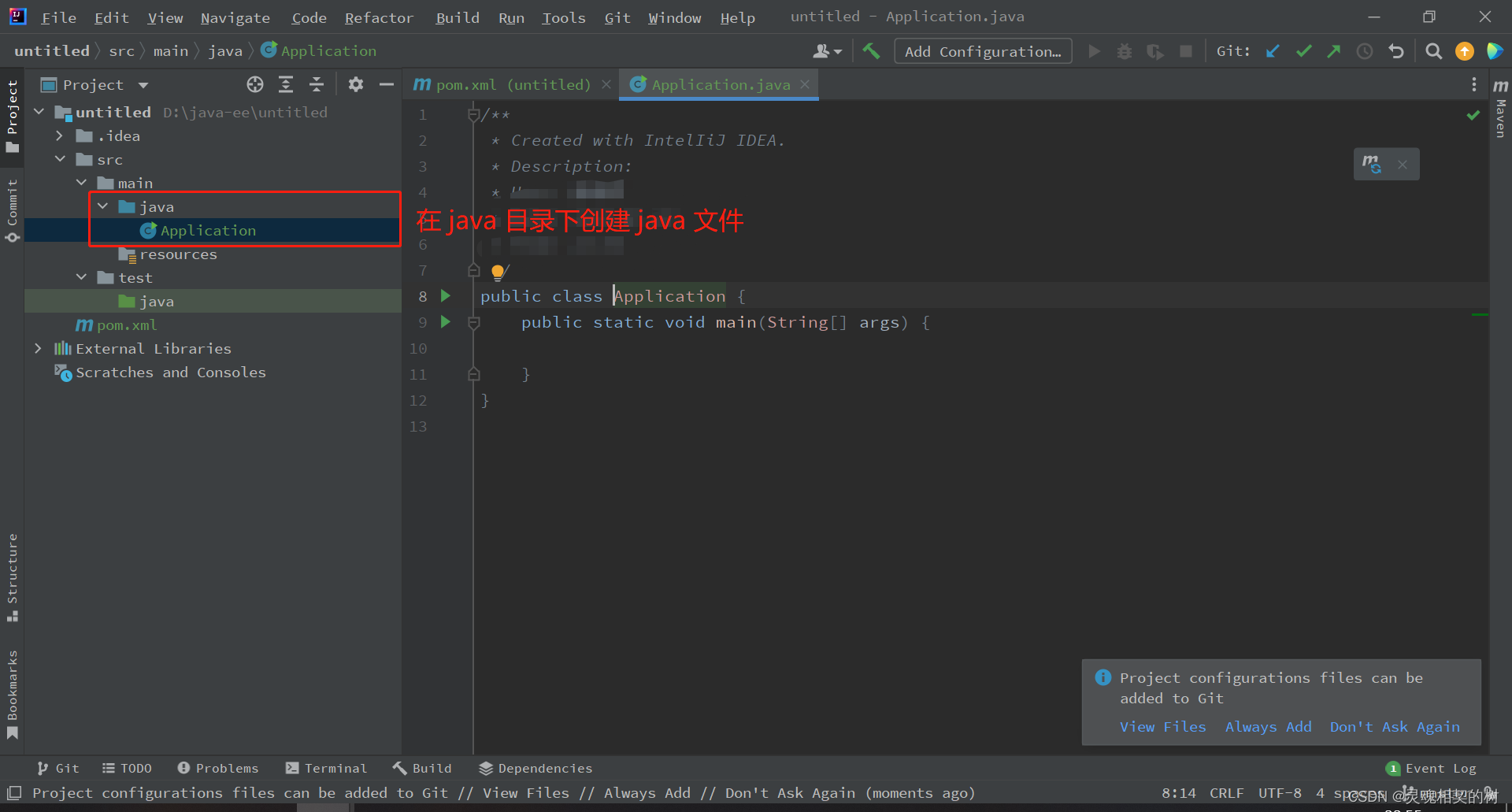This screenshot has width=1512, height=812.
Task: Click the Build Project hammer icon
Action: click(x=871, y=51)
